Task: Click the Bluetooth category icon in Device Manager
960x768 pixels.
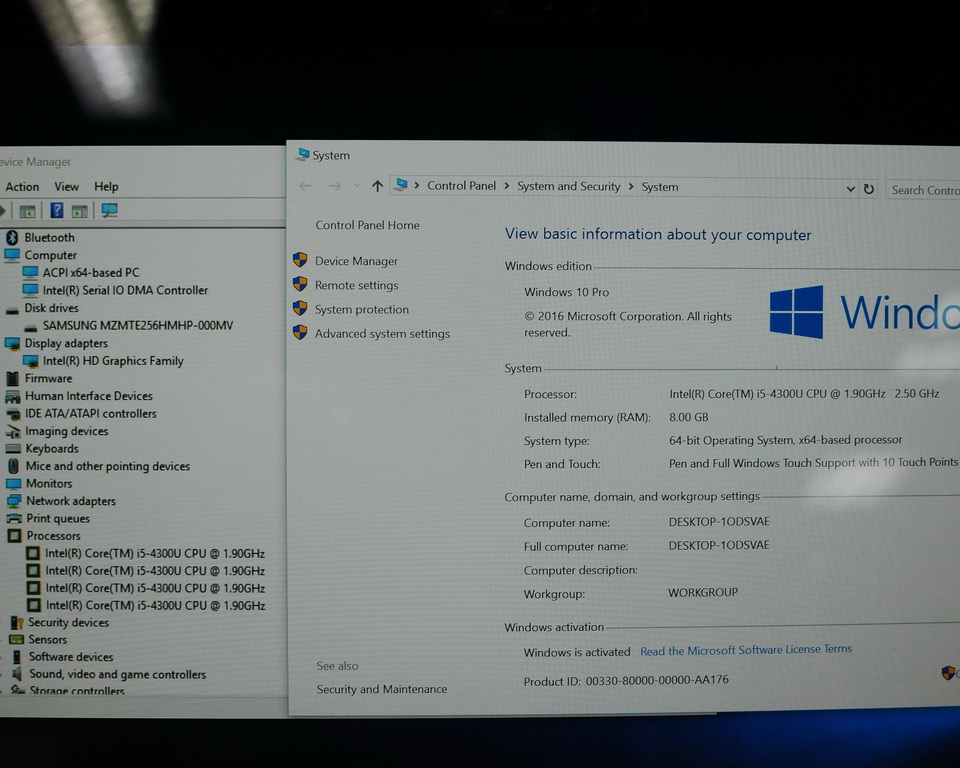Action: tap(12, 237)
